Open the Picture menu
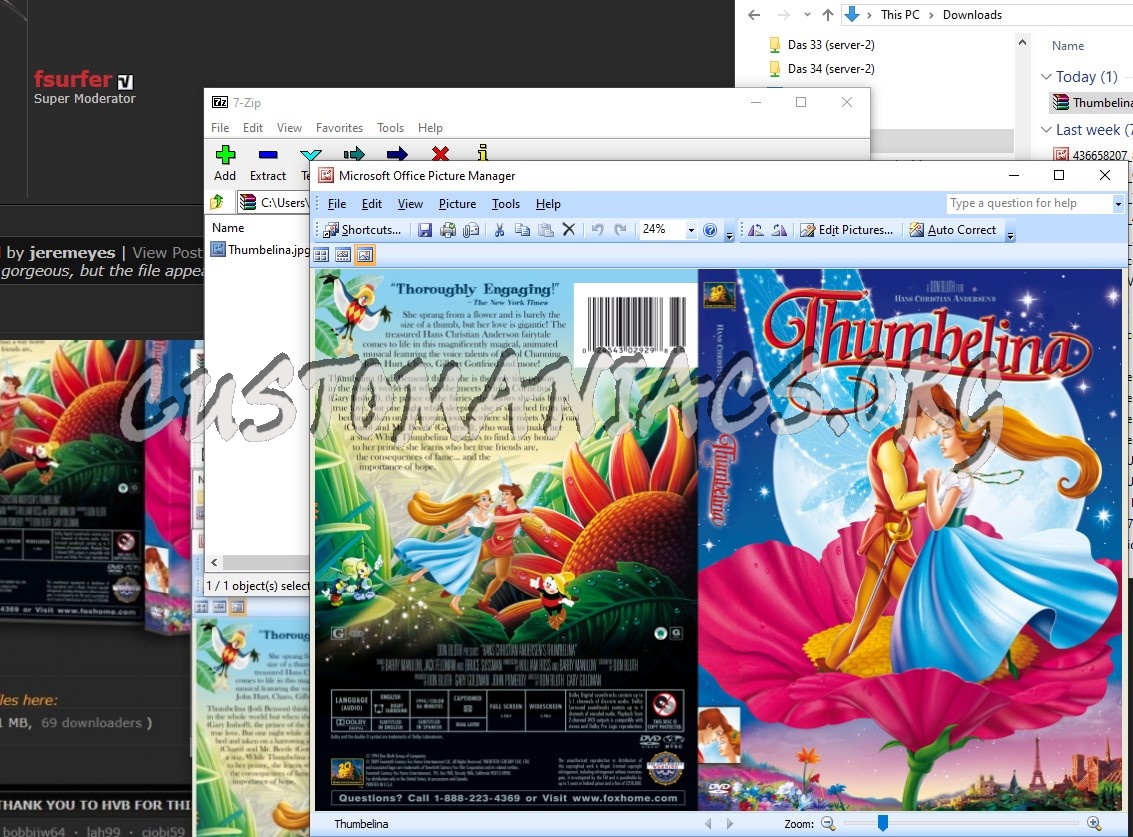The width and height of the screenshot is (1133, 837). [x=457, y=204]
